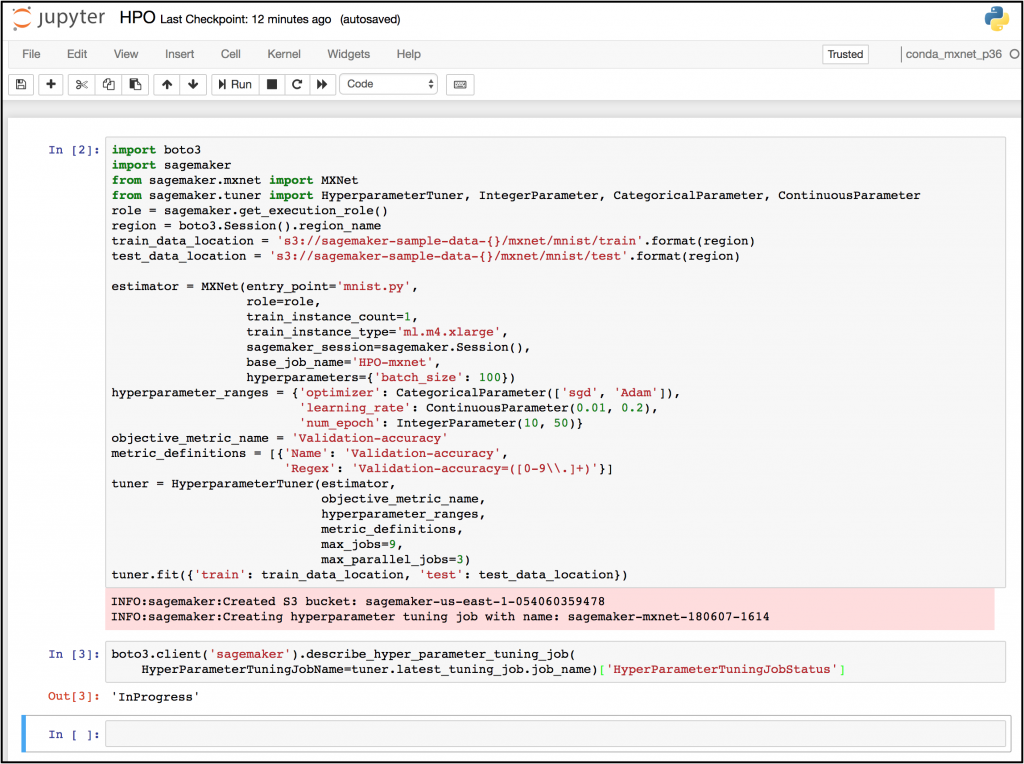Open the Edit menu
The width and height of the screenshot is (1024, 764).
pos(77,54)
